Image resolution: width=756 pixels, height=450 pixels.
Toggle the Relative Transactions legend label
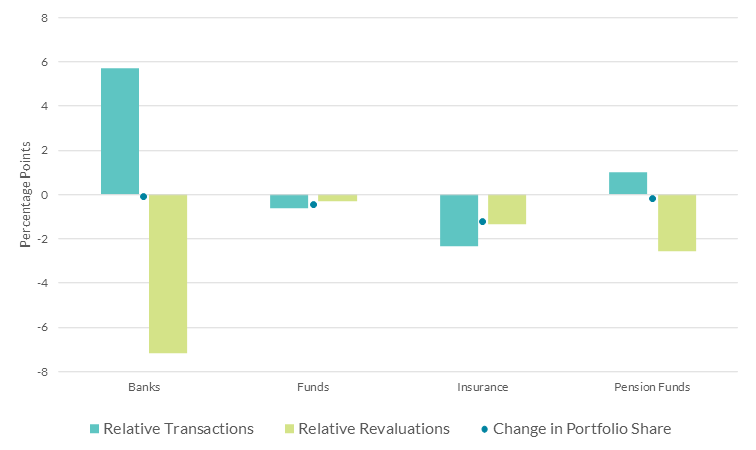click(x=178, y=429)
